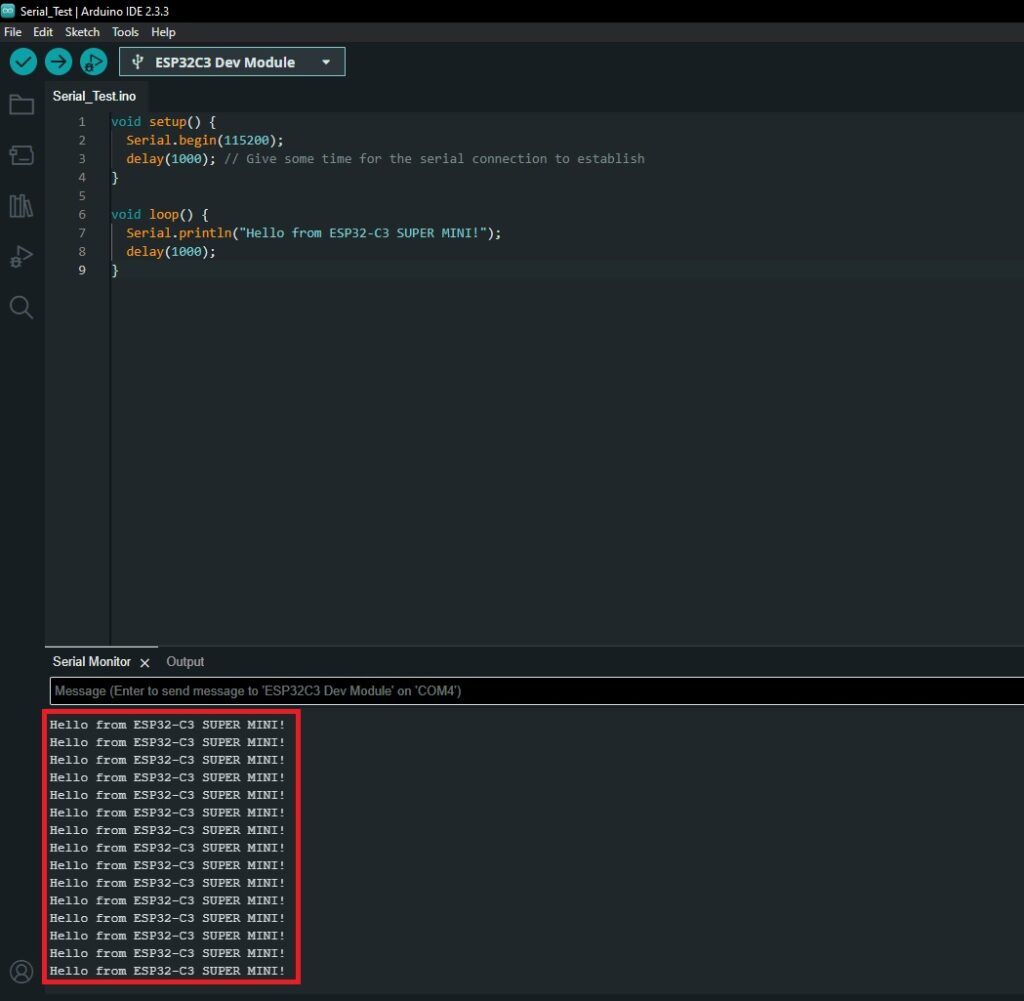
Task: Select the Serial_Test.ino editor tab
Action: (x=95, y=96)
